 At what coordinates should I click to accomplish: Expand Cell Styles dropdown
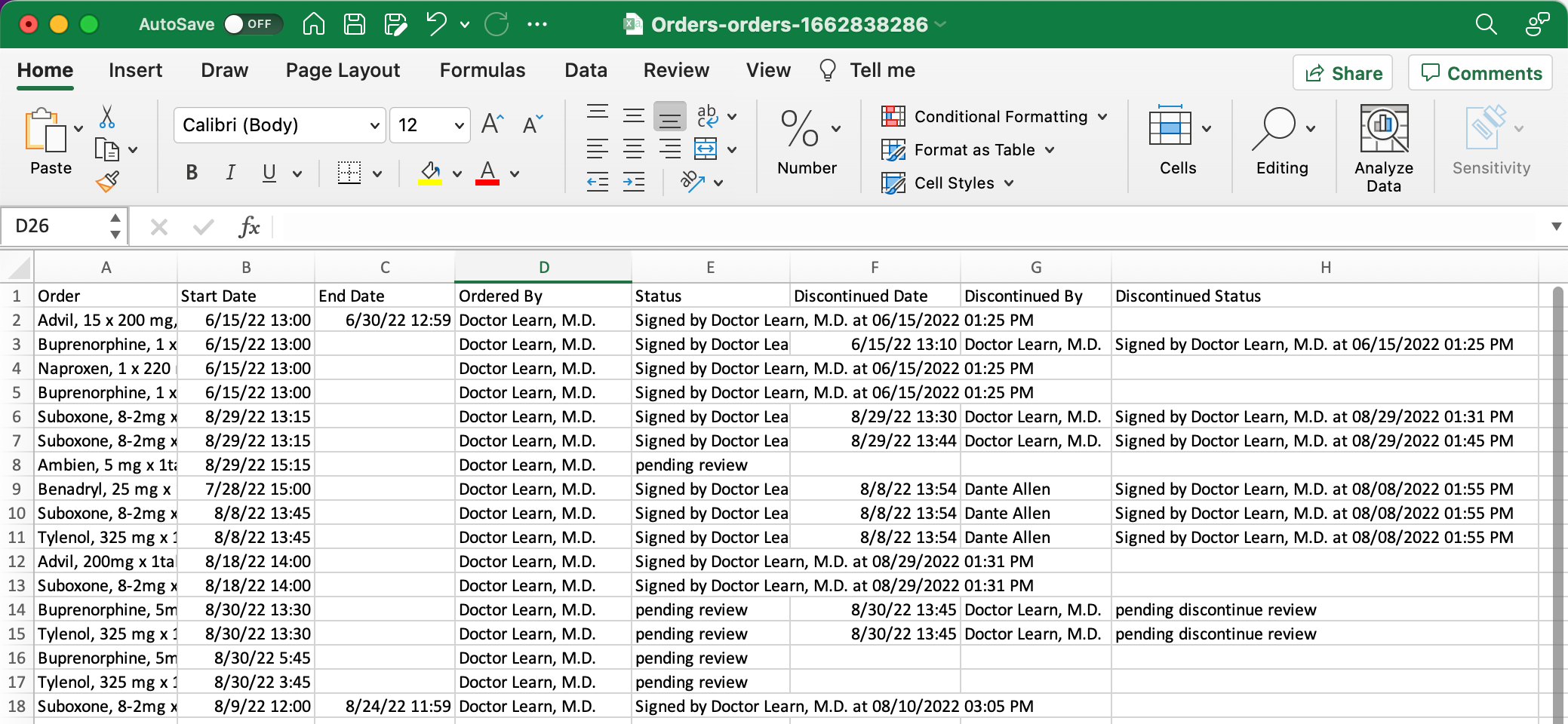(x=1009, y=183)
